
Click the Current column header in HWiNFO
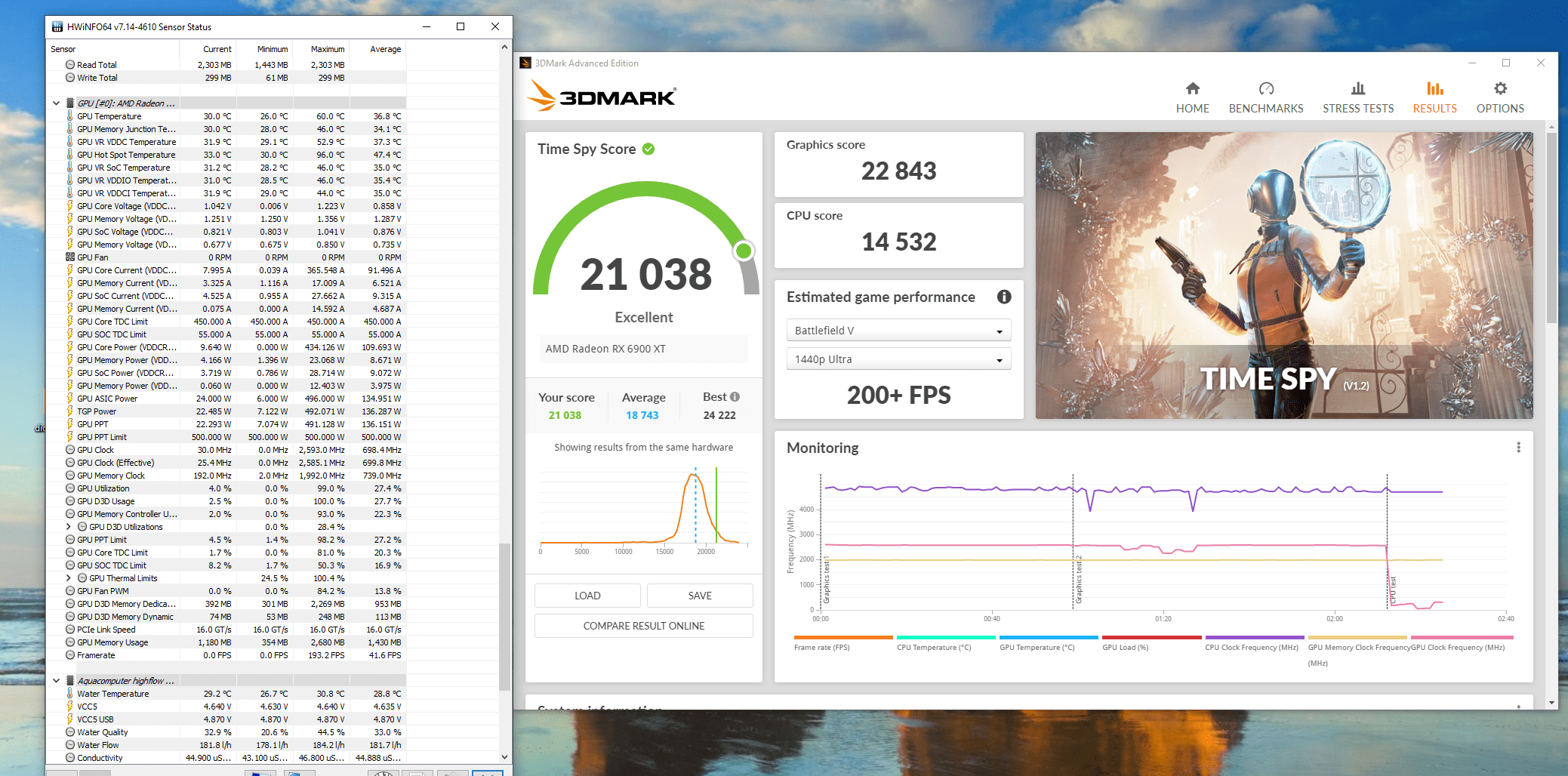(208, 49)
